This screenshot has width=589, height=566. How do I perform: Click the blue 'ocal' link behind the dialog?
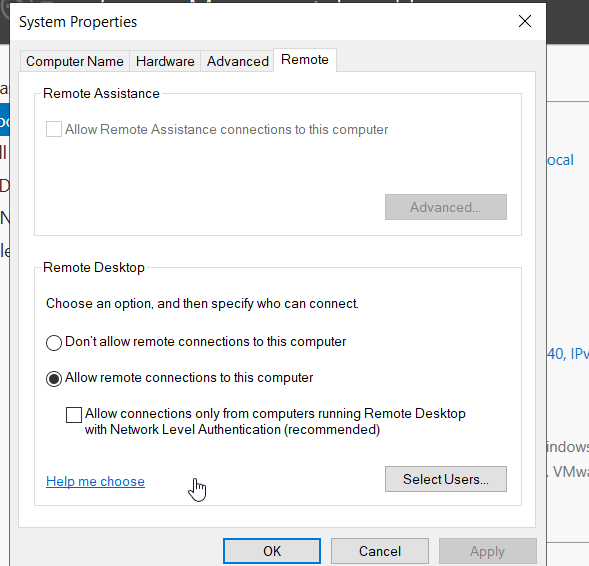[x=560, y=160]
